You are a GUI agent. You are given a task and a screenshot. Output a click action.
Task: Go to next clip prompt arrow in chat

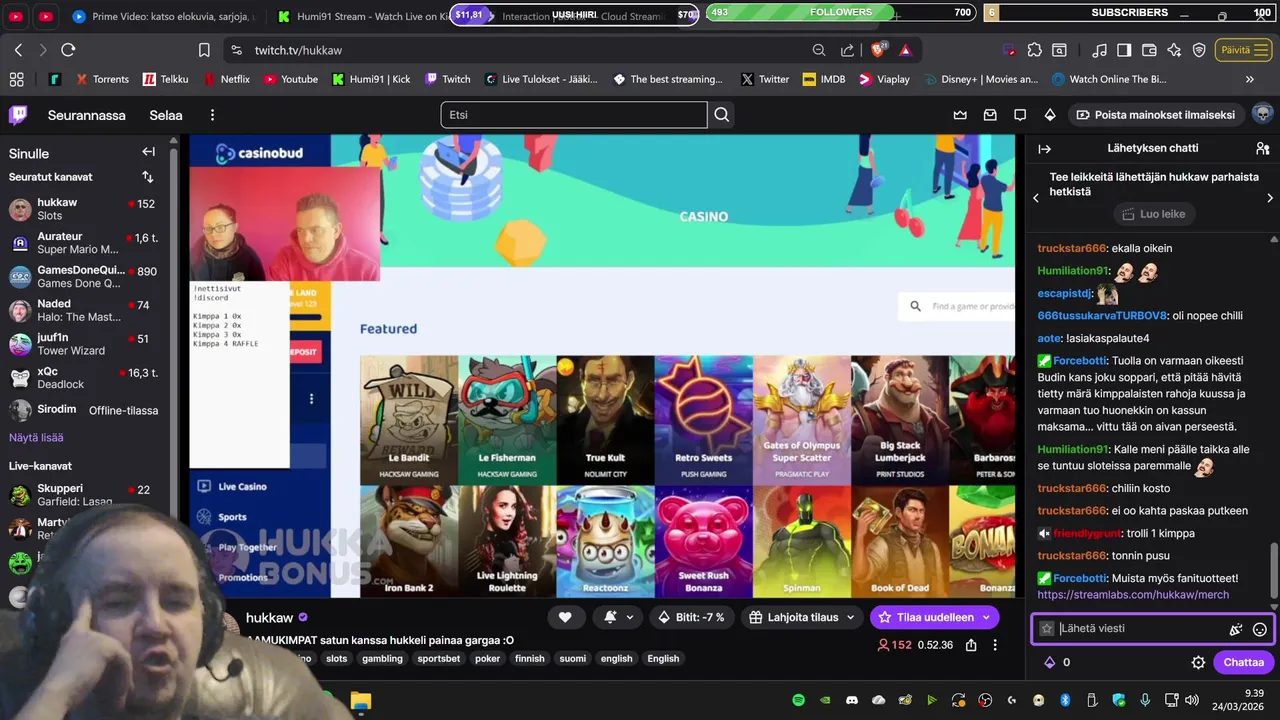[x=1269, y=198]
